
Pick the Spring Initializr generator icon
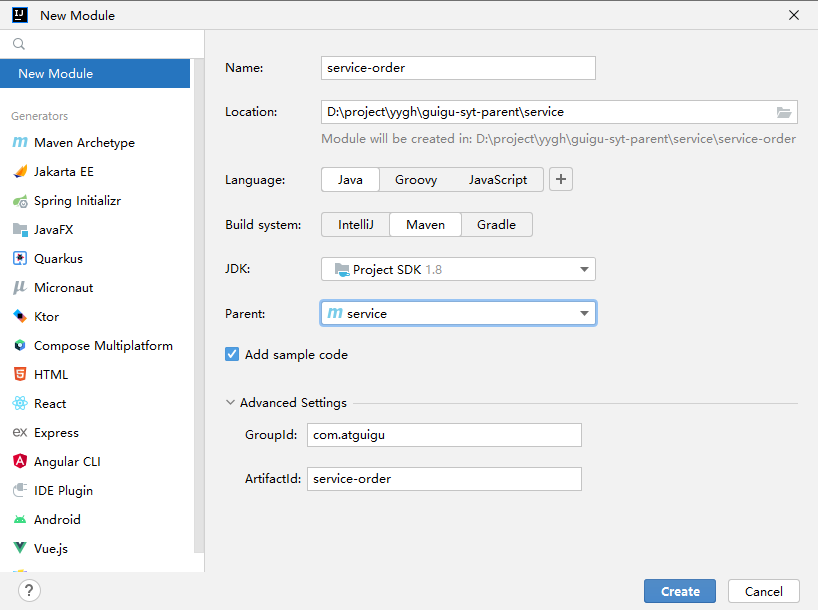[x=20, y=201]
